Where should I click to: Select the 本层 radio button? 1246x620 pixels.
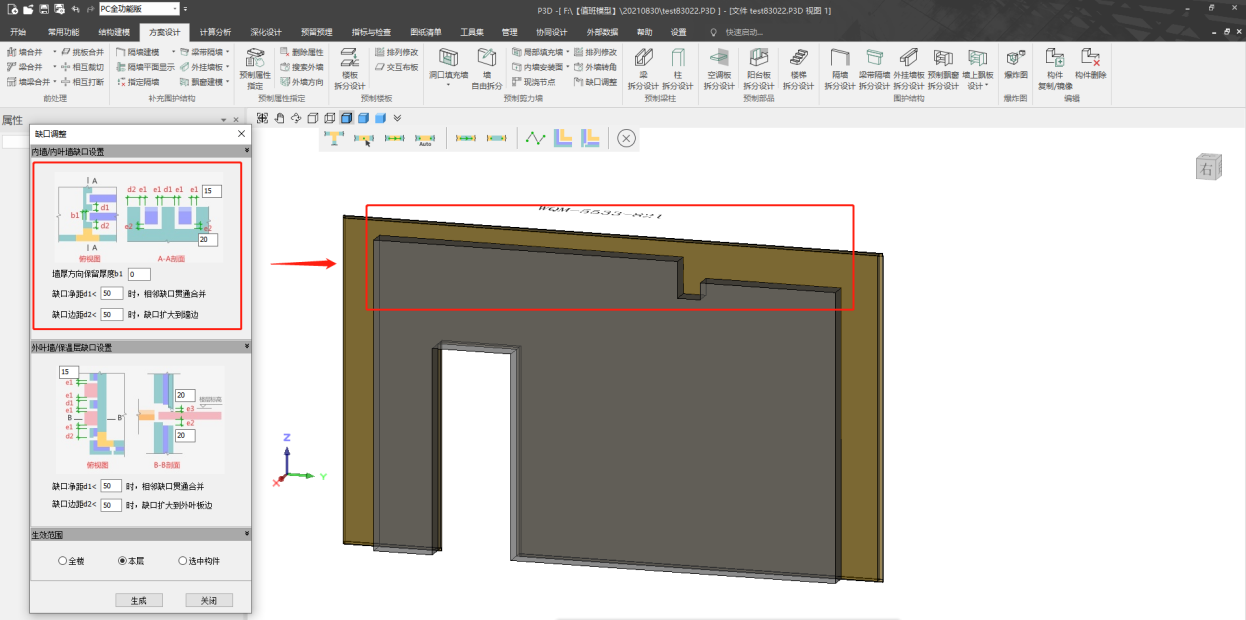click(x=123, y=561)
